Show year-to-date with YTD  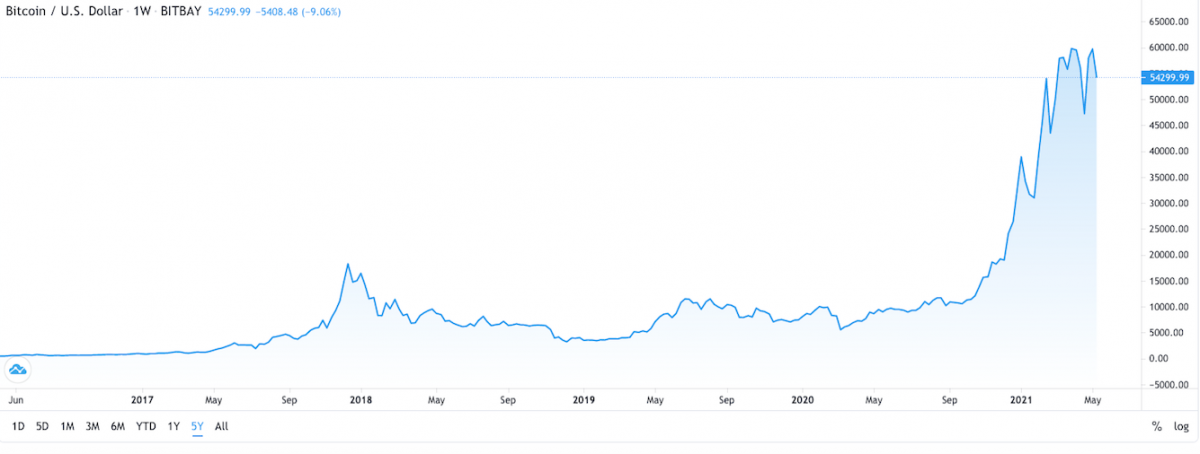pyautogui.click(x=146, y=426)
